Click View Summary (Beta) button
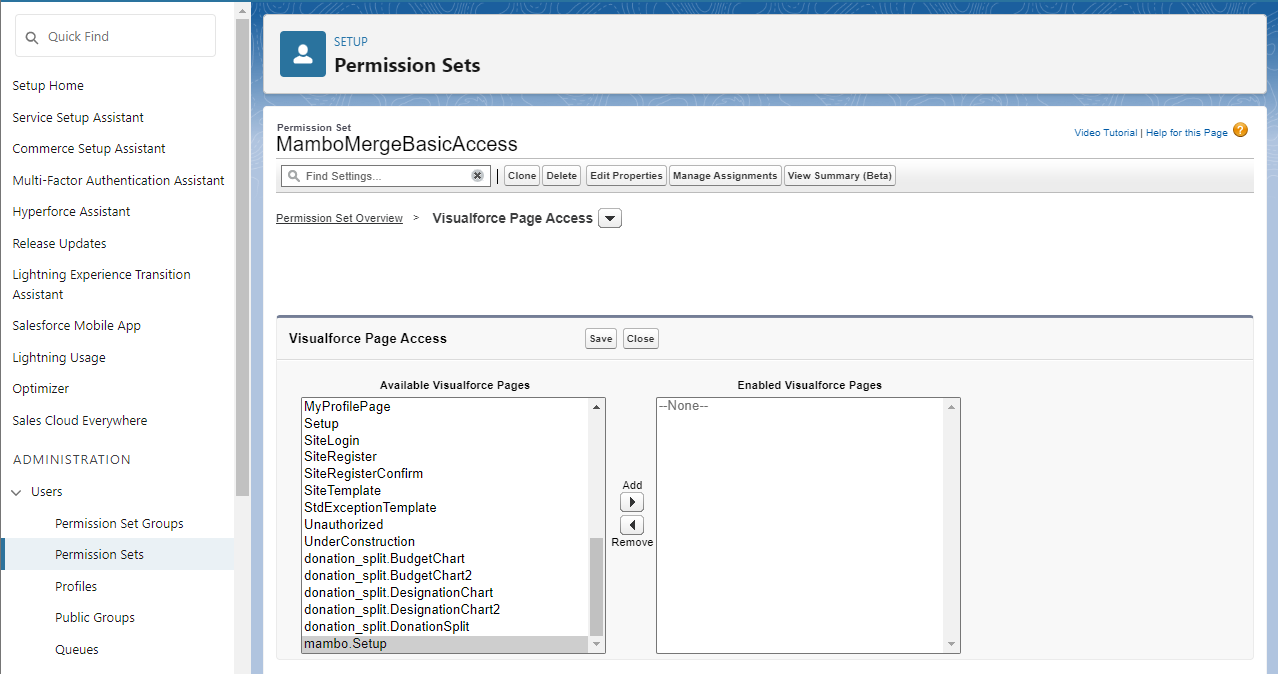 (840, 176)
